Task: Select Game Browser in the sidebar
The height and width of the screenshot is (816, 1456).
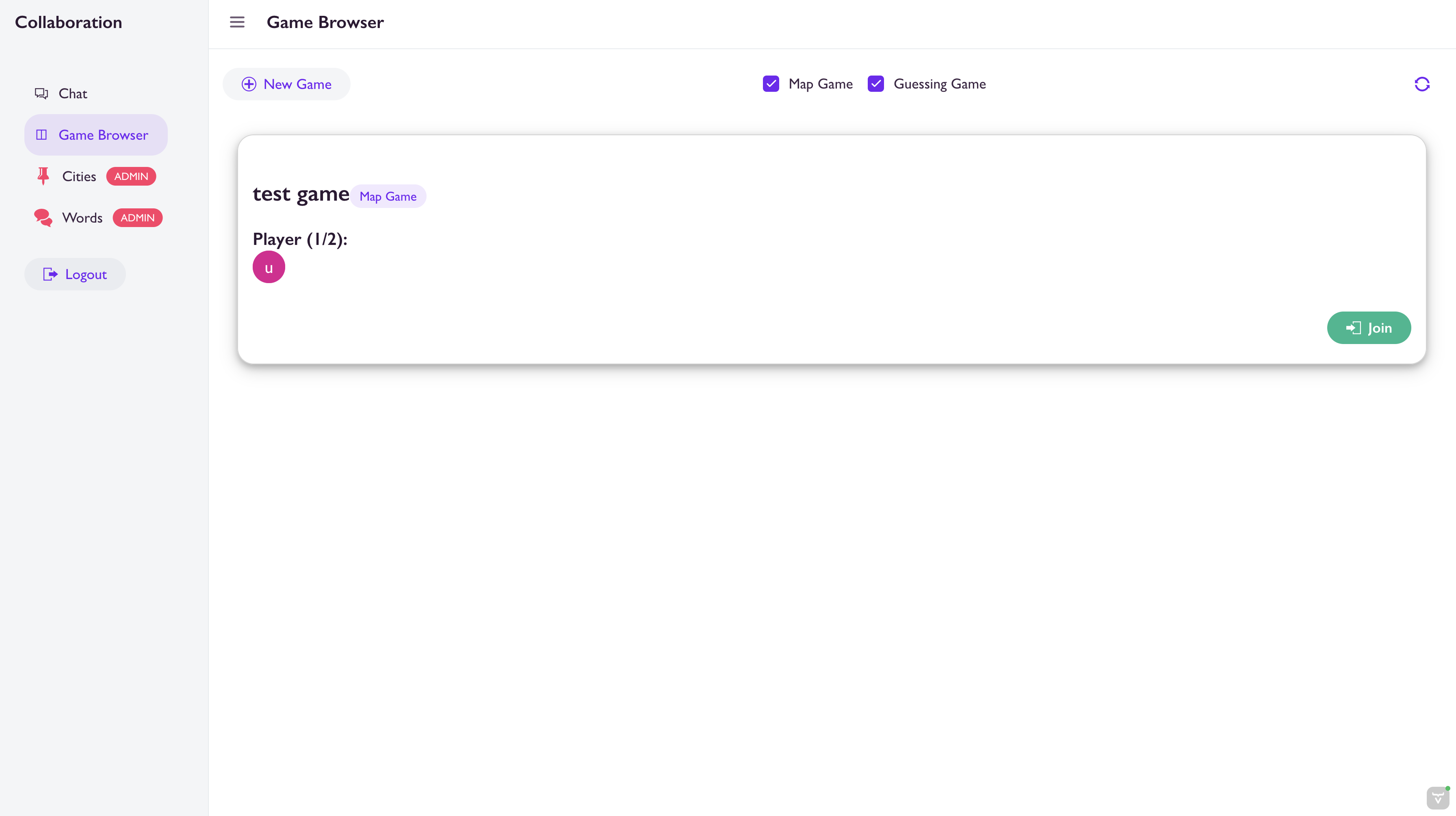Action: (x=96, y=134)
